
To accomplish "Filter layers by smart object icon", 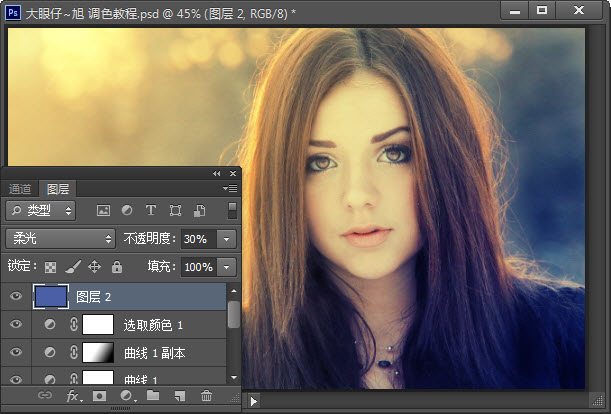I will 200,211.
